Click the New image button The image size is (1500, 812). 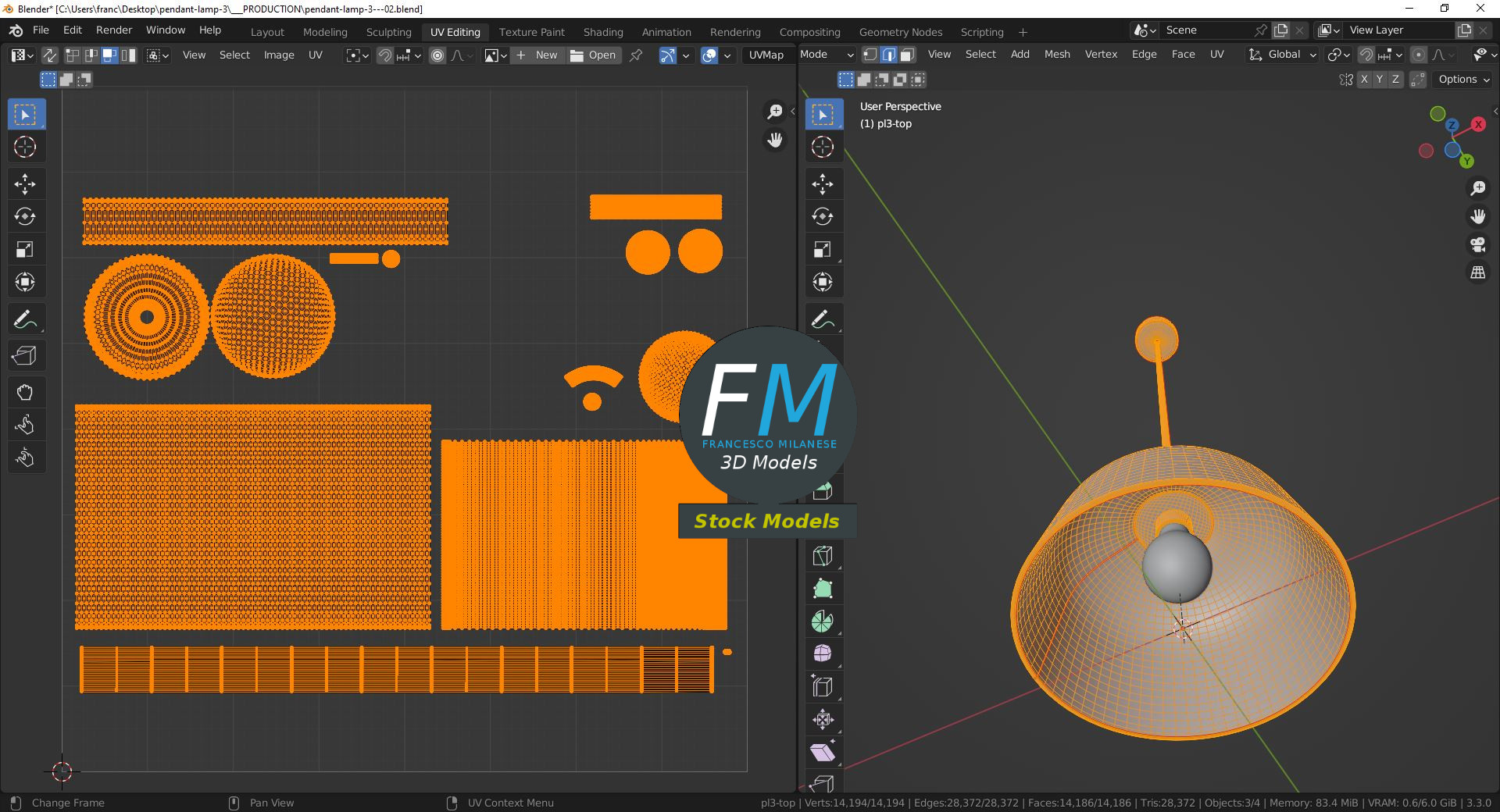coord(537,55)
